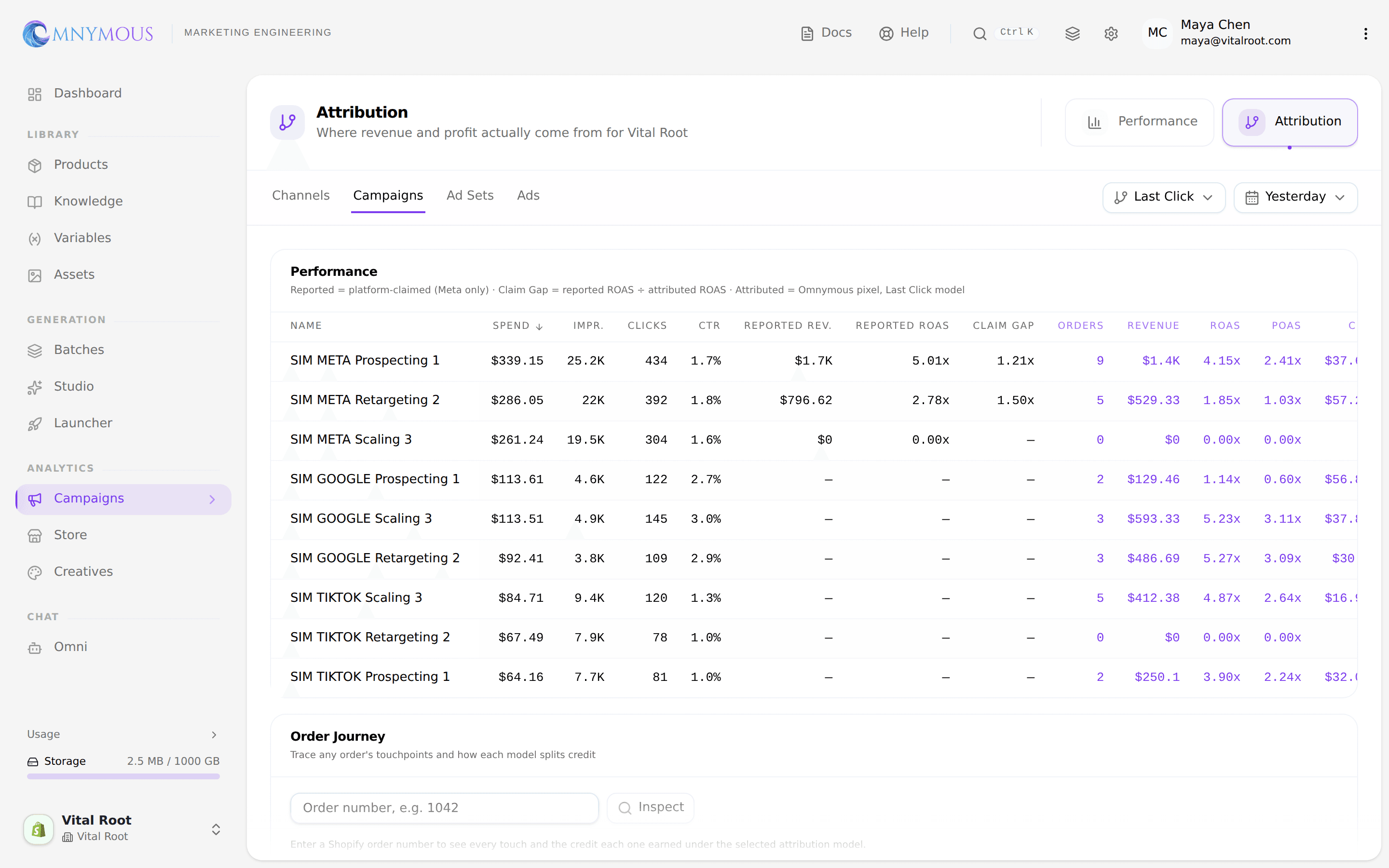Open Knowledge section

pyautogui.click(x=123, y=202)
